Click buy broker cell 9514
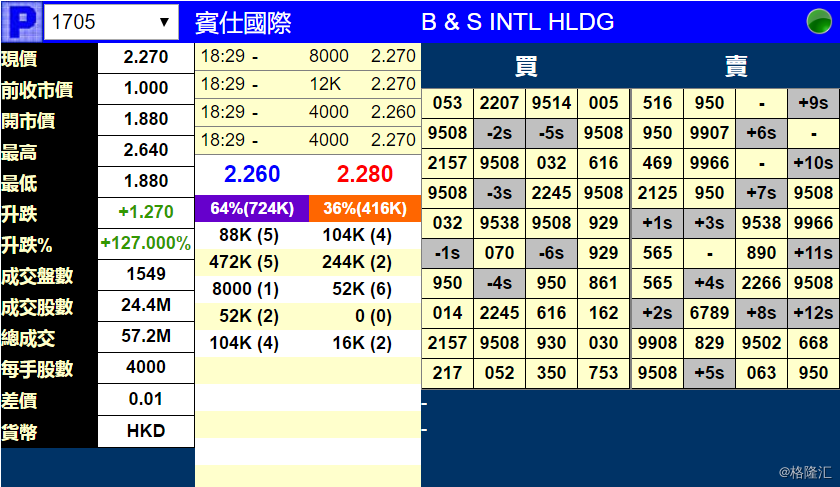Screen dimensions: 840x487 [x=551, y=103]
